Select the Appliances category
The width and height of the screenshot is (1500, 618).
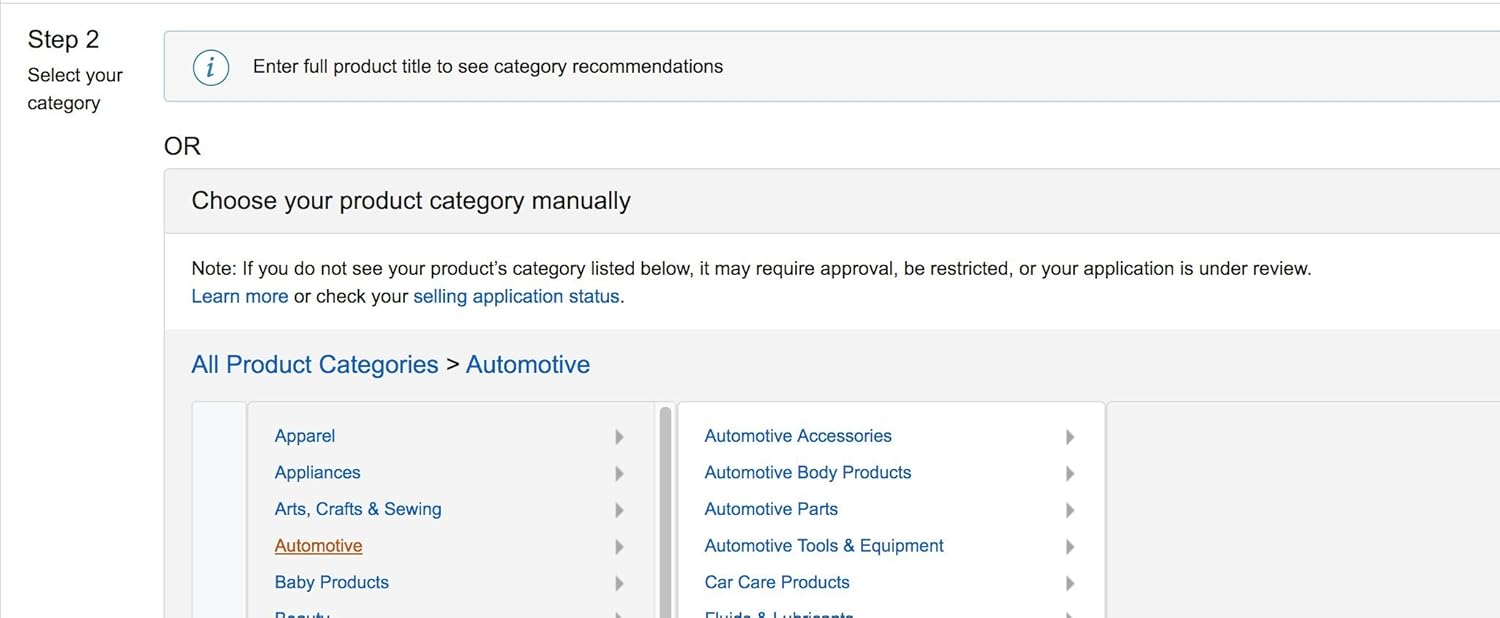(x=317, y=473)
